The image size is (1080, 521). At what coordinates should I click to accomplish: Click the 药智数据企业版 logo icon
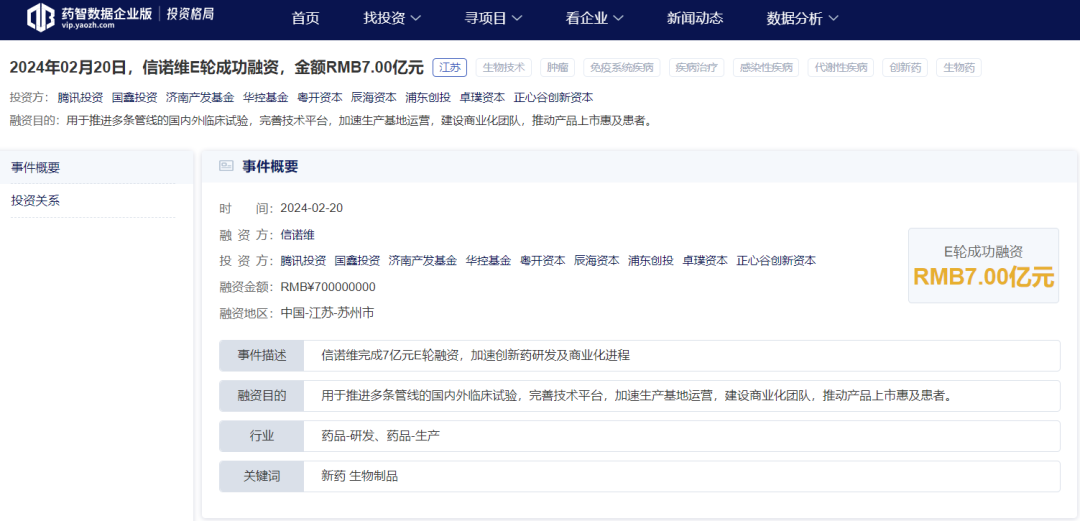coord(41,18)
